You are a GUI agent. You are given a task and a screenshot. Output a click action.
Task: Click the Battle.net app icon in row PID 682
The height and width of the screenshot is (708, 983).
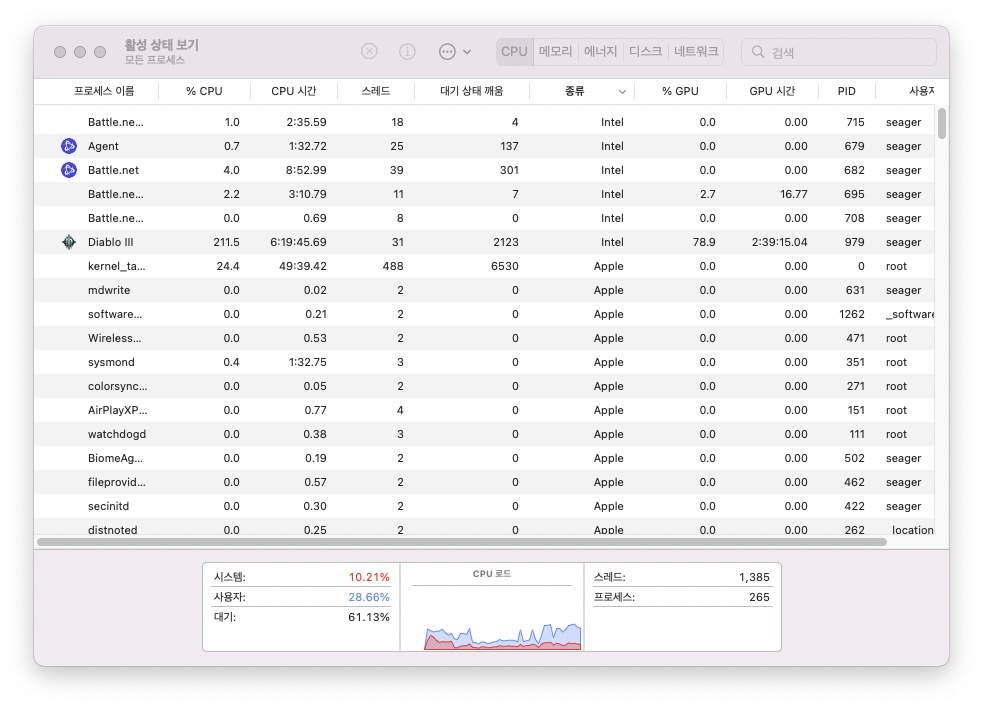69,170
